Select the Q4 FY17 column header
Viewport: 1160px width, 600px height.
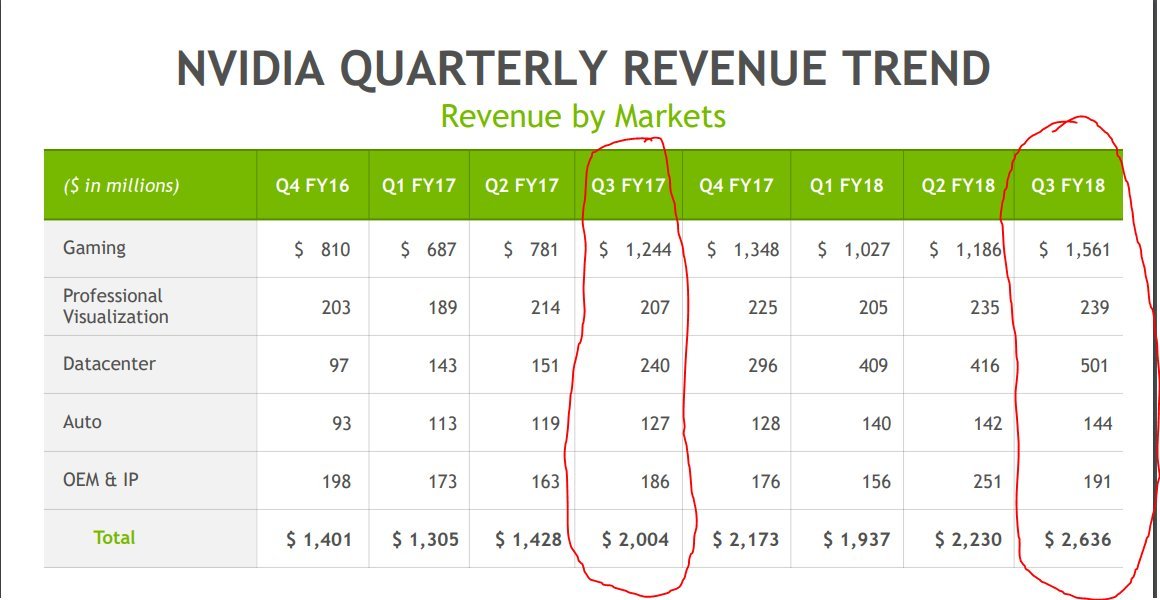[x=736, y=185]
